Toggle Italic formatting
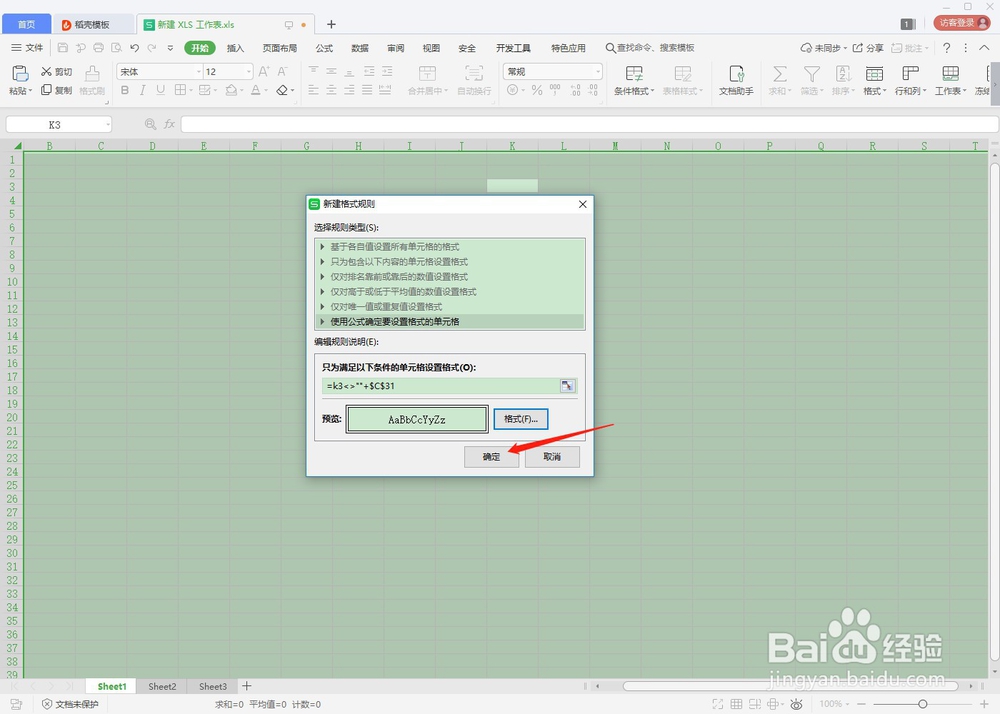This screenshot has height=714, width=1000. (x=143, y=91)
